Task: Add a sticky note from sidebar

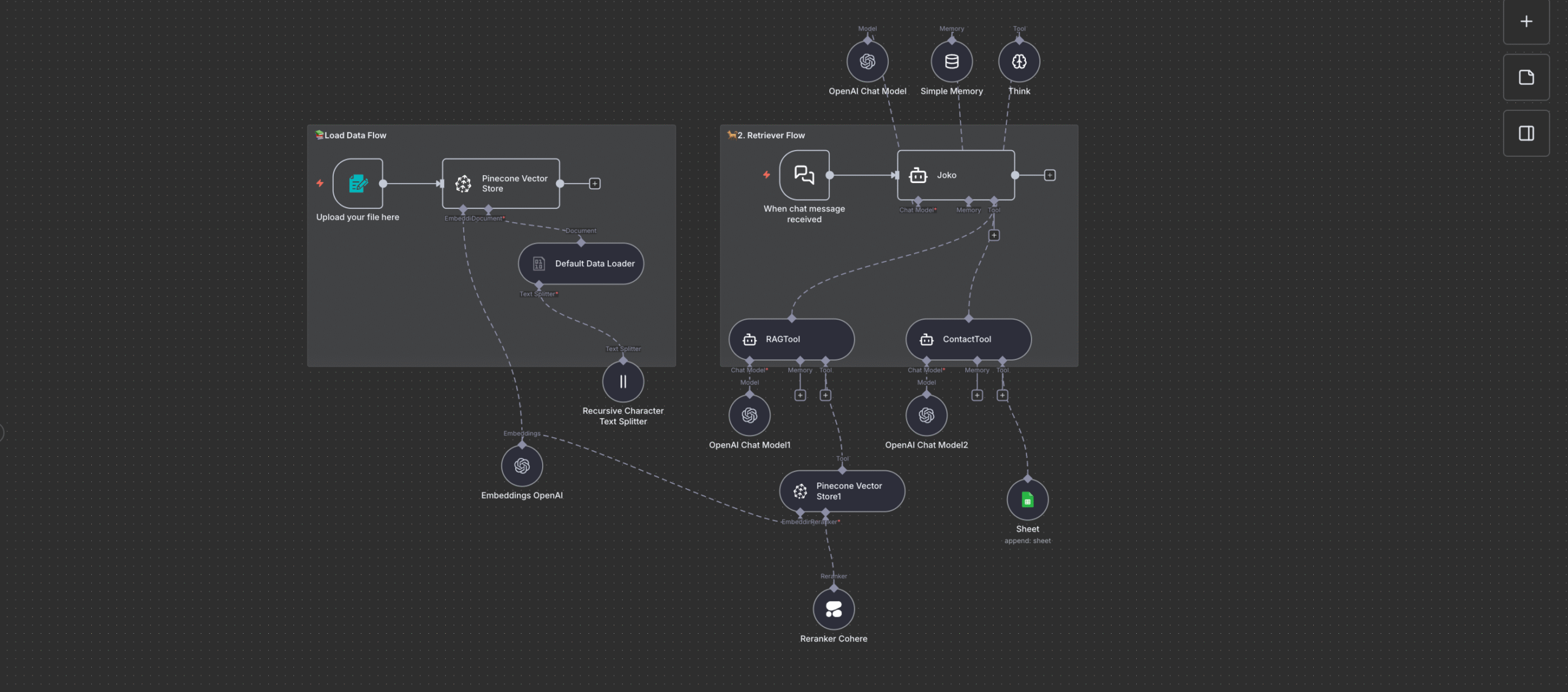Action: point(1526,77)
